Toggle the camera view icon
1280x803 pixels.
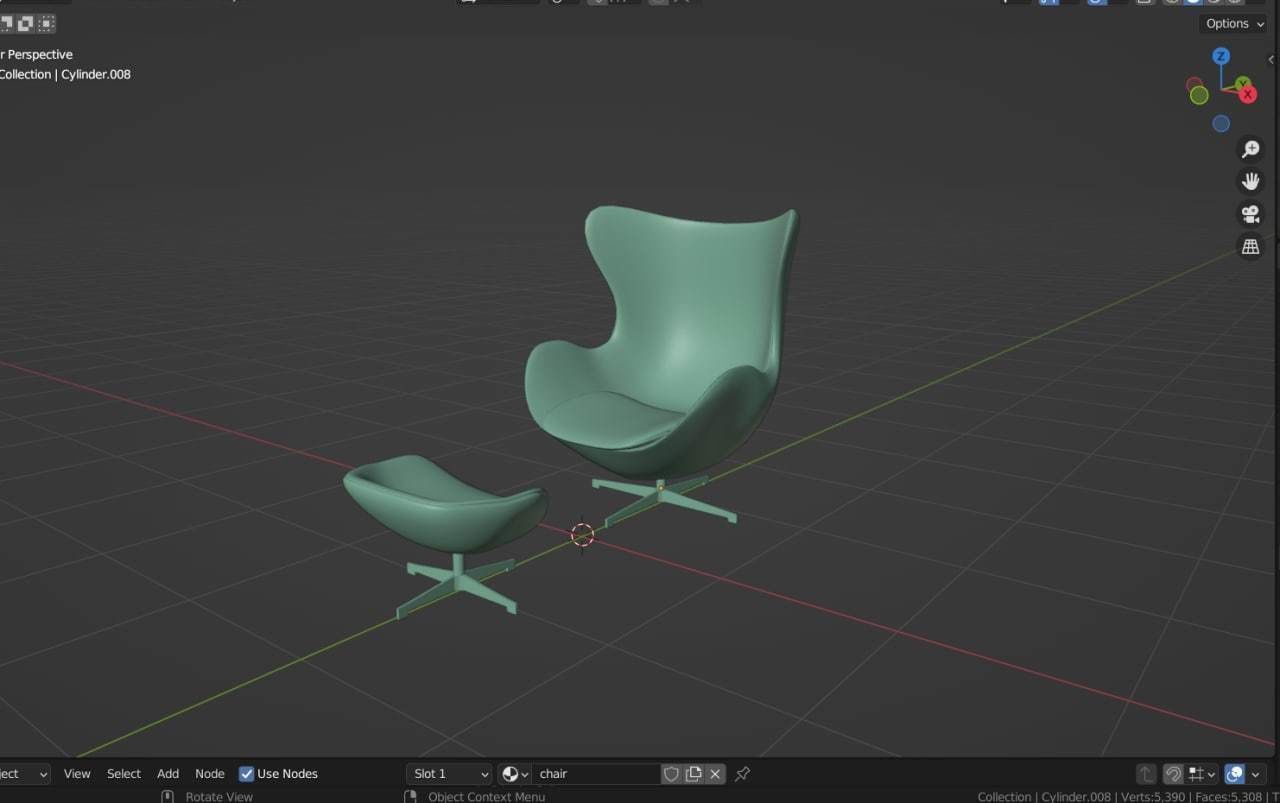click(1250, 214)
